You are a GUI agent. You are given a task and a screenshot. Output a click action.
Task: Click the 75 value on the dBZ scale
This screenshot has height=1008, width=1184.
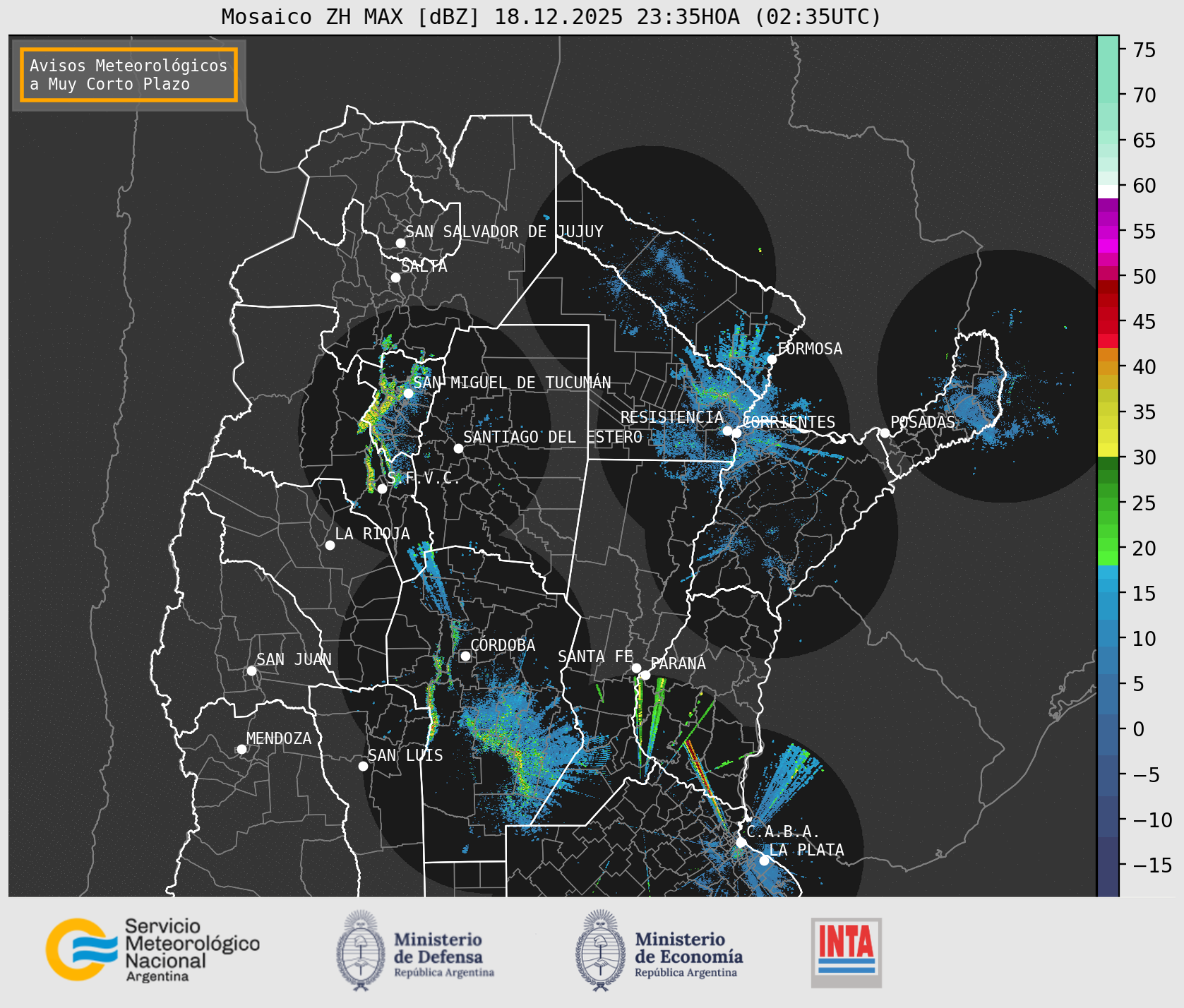tap(1144, 49)
